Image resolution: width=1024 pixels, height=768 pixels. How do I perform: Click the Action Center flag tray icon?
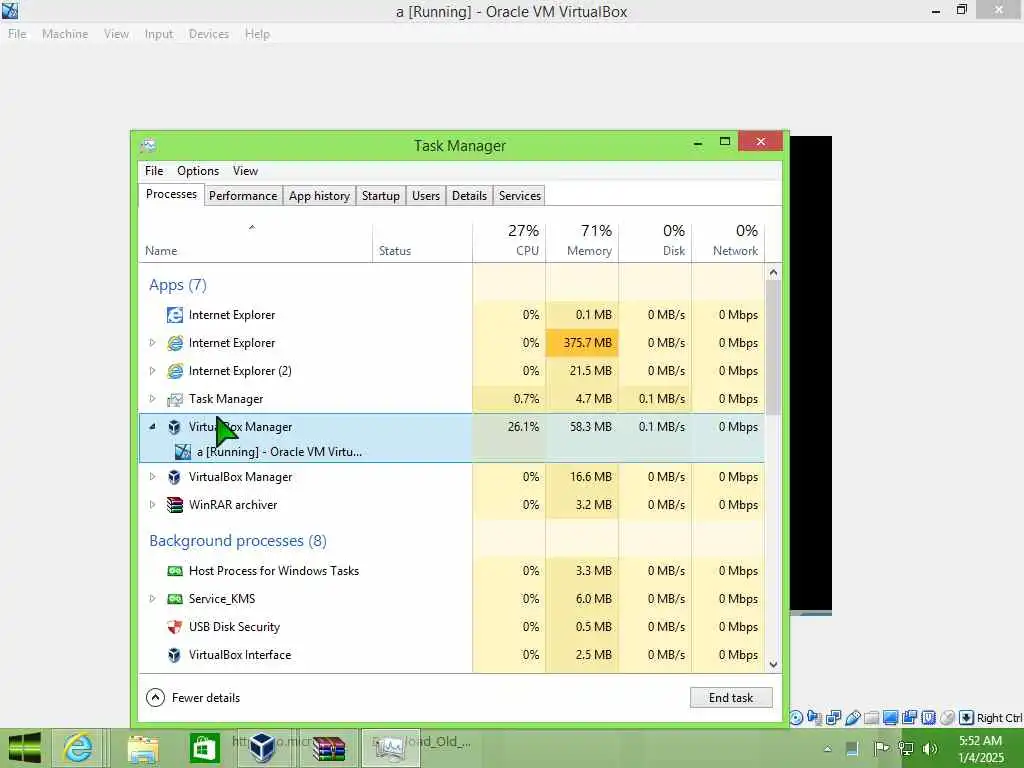[880, 749]
